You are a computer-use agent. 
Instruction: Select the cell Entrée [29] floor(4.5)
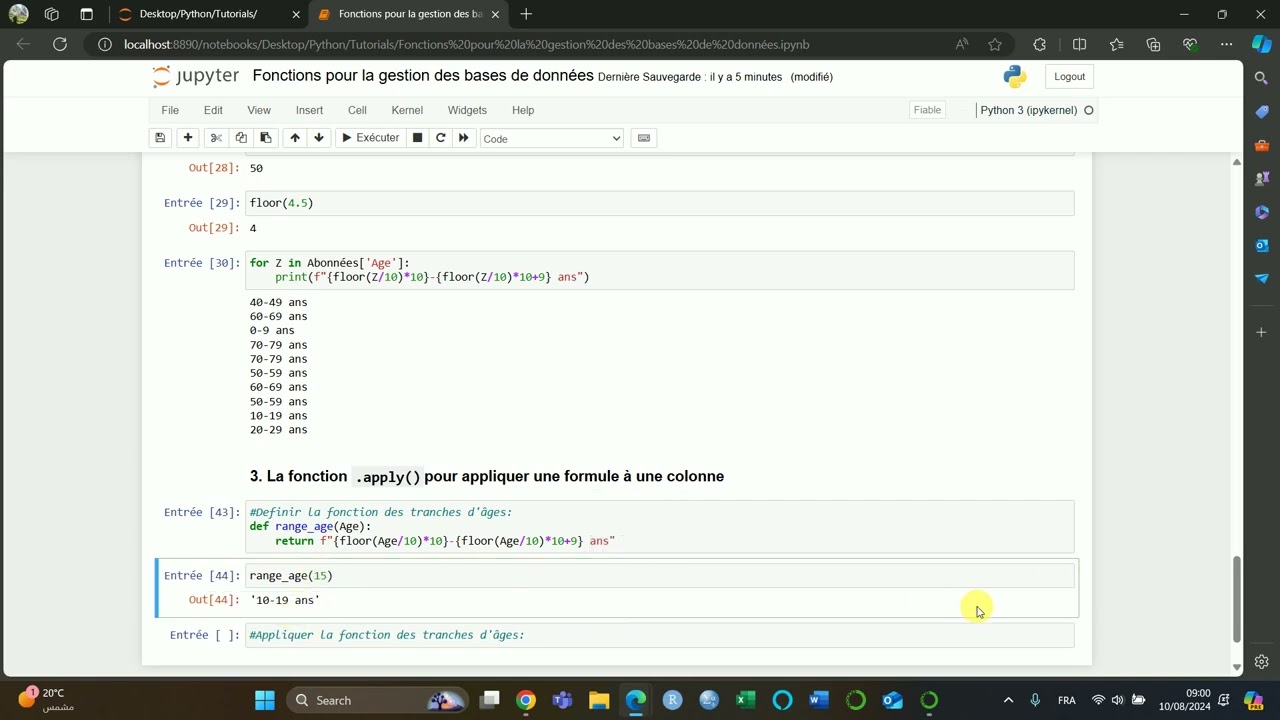(x=659, y=203)
